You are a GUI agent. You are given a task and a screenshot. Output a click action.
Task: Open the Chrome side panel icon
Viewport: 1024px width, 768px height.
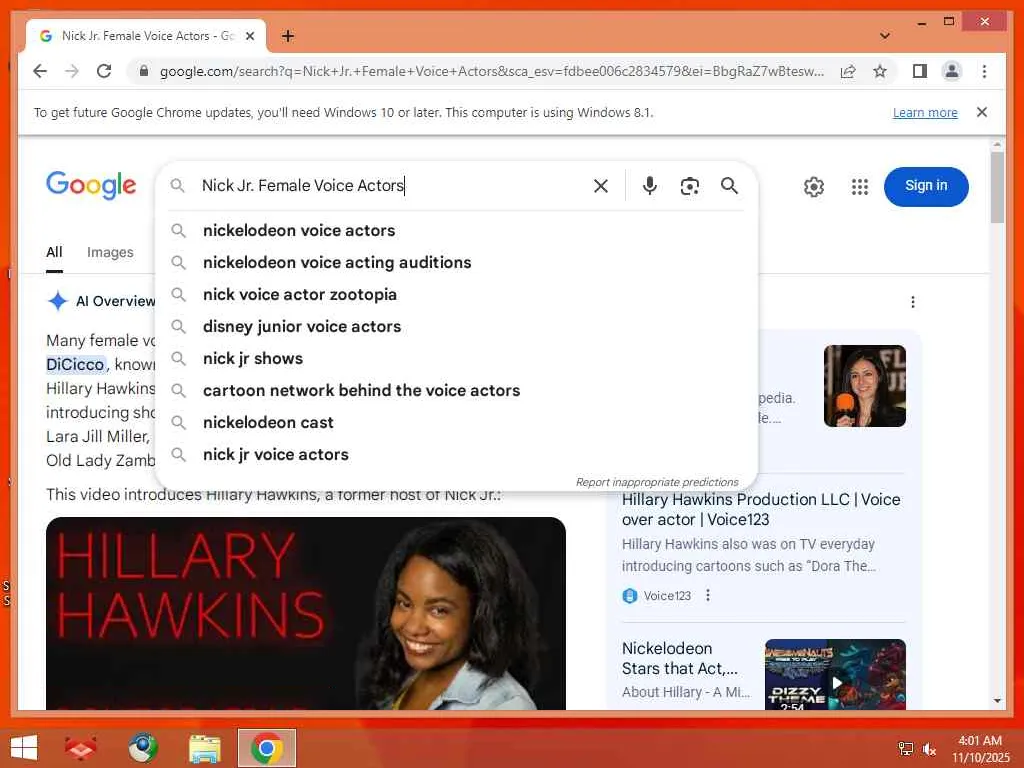click(x=920, y=71)
